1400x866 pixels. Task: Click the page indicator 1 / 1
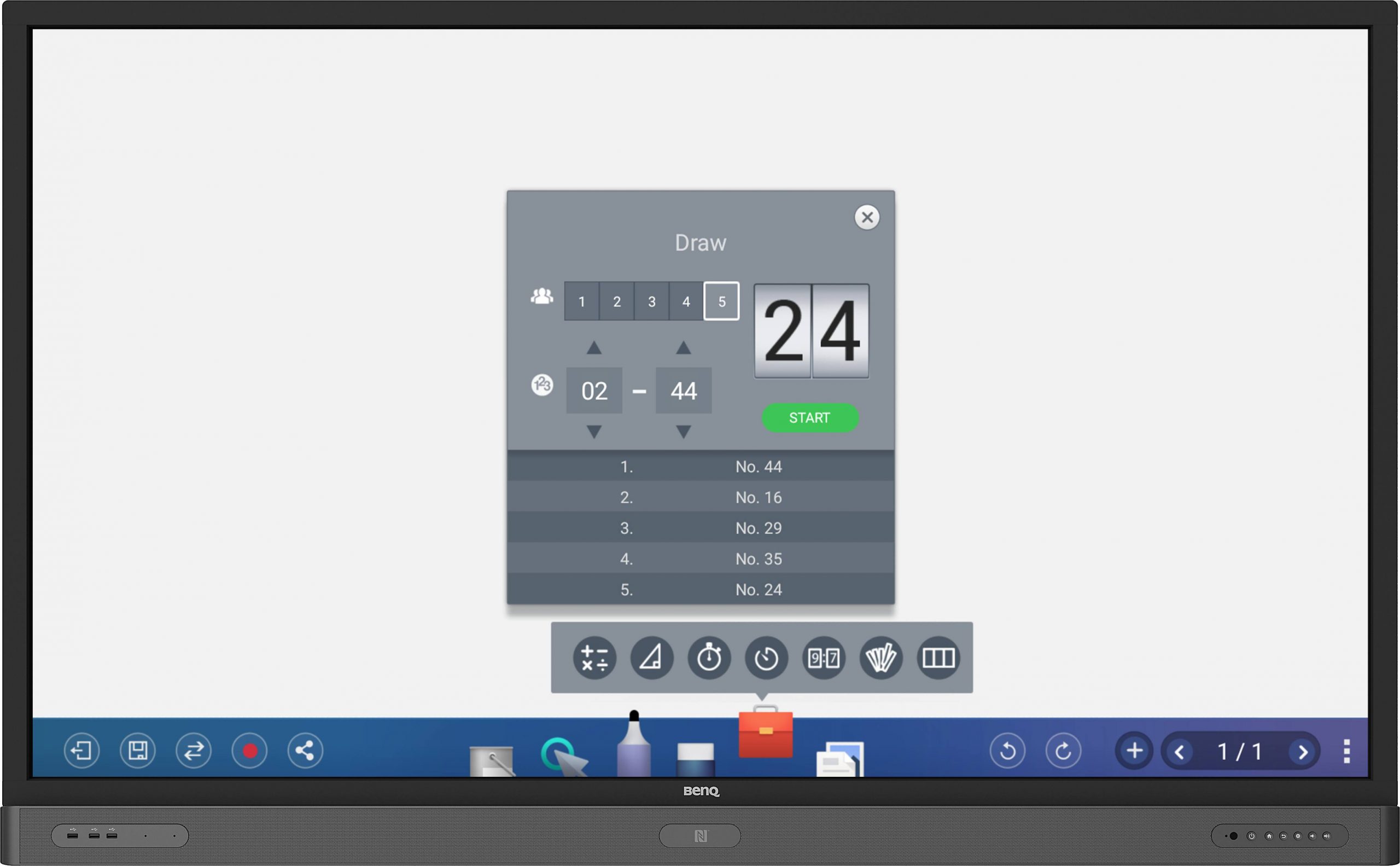1240,752
